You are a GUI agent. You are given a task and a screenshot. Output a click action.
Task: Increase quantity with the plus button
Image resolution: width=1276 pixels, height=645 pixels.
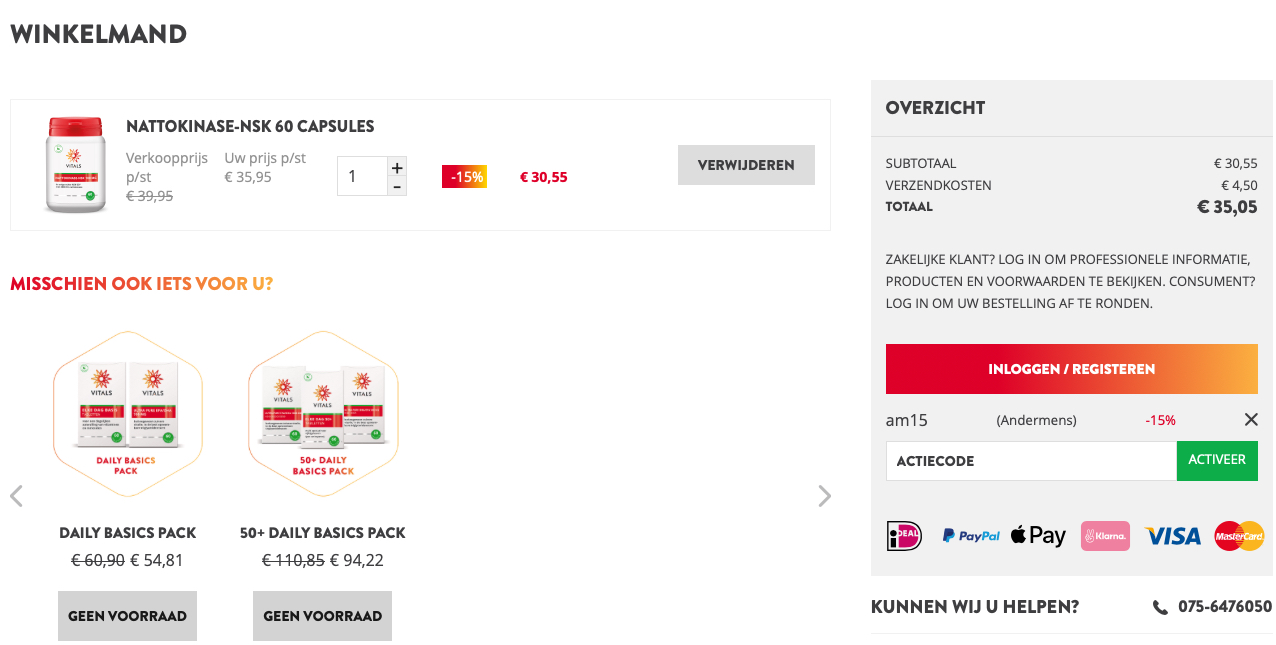(397, 167)
